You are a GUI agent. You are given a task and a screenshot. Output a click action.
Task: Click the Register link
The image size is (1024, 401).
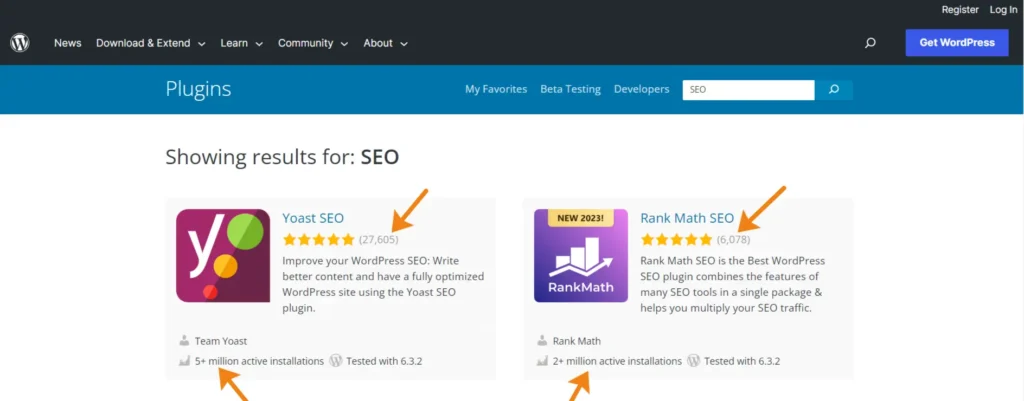[x=960, y=10]
